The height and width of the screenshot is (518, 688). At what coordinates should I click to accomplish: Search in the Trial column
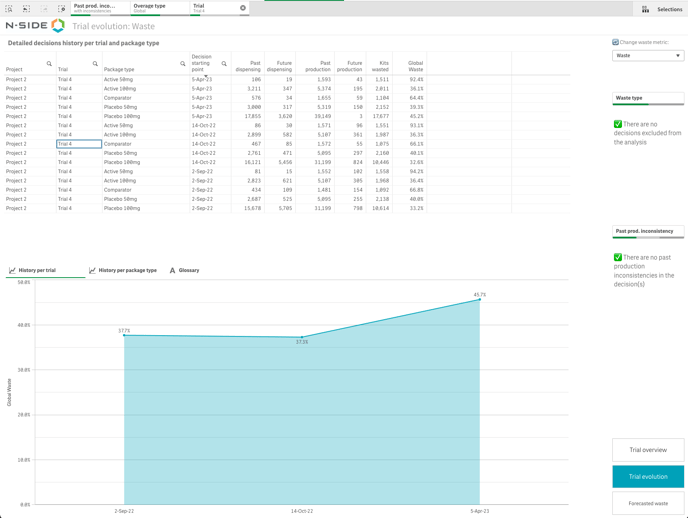tap(95, 64)
